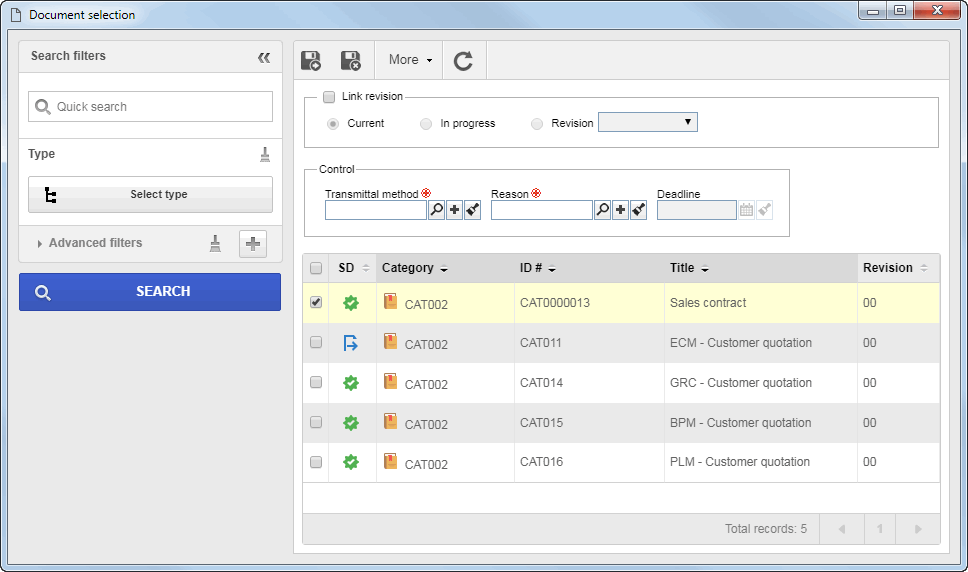The height and width of the screenshot is (572, 968).
Task: Select the In progress radio button
Action: (426, 124)
